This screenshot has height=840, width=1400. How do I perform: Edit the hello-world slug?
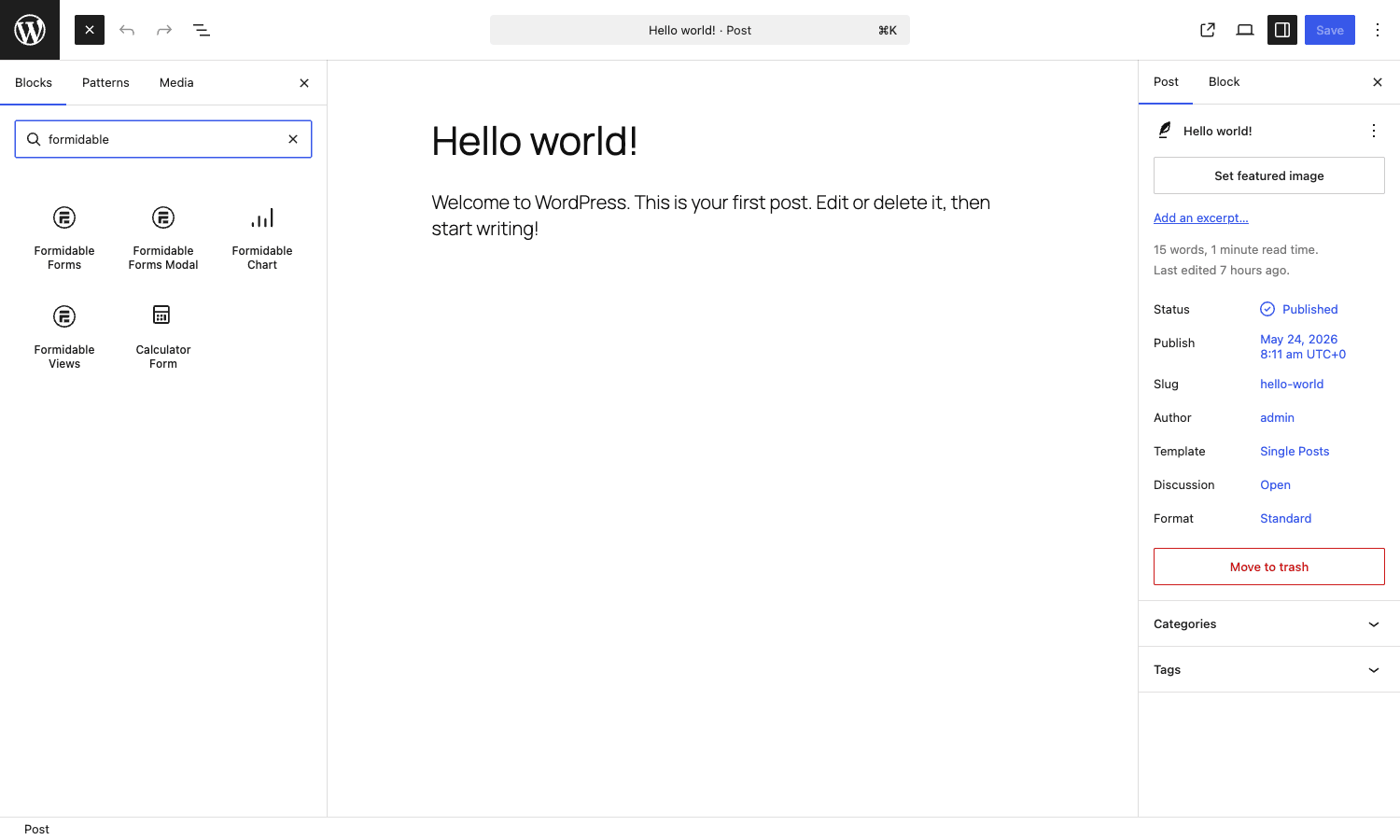[1292, 384]
